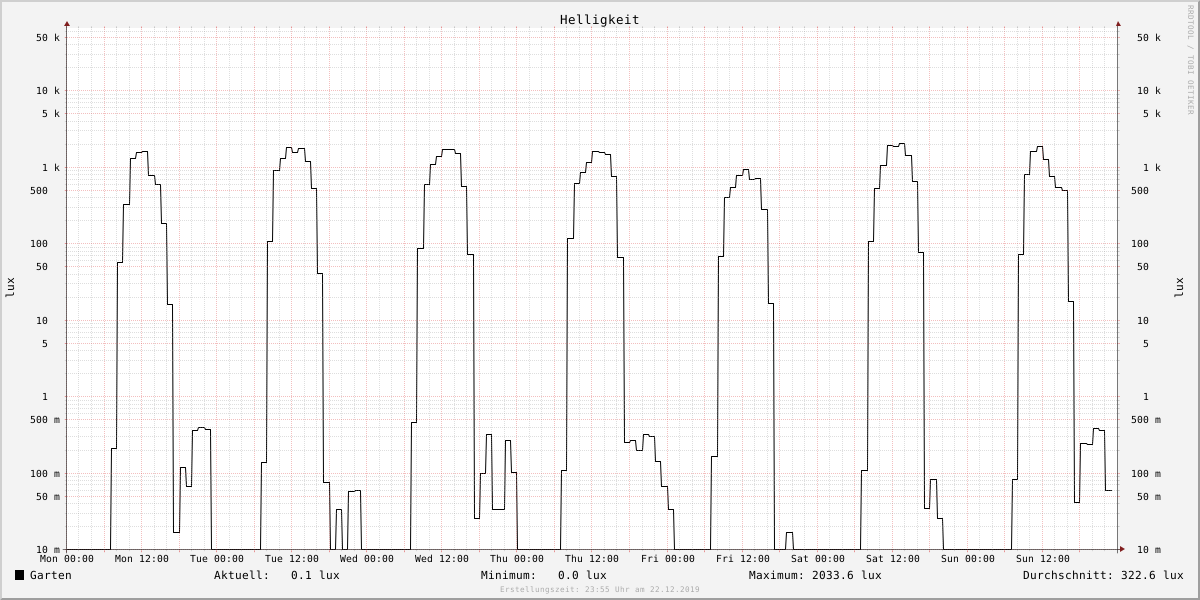
Task: Select the "Wed 12:00" time axis label
Action: (442, 559)
